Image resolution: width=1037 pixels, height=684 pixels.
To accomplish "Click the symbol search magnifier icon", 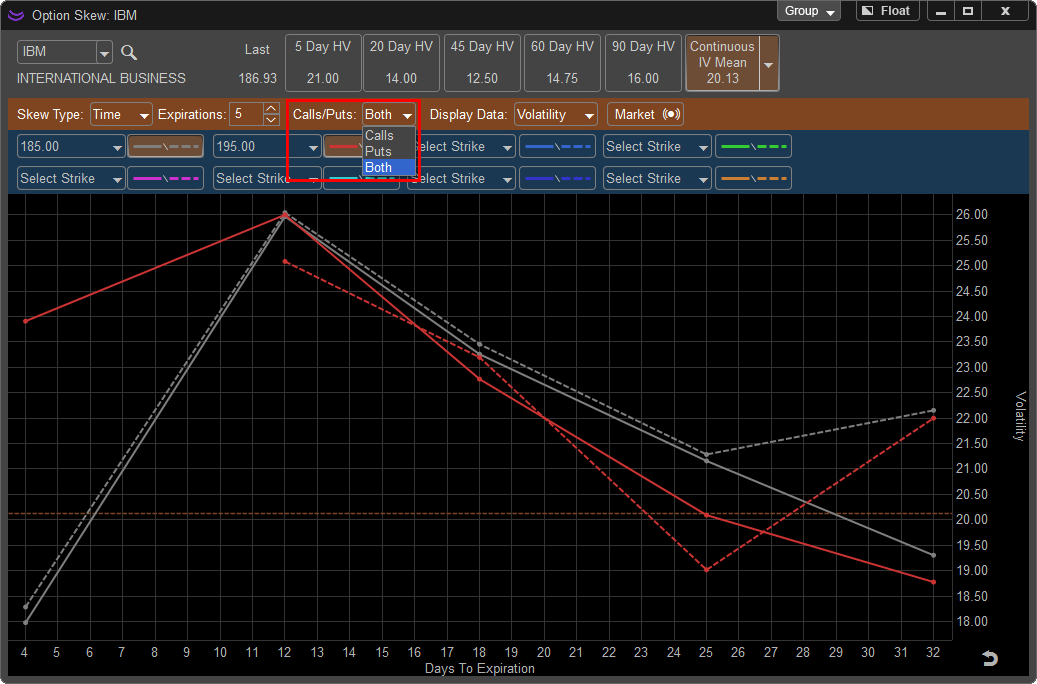I will pyautogui.click(x=129, y=52).
